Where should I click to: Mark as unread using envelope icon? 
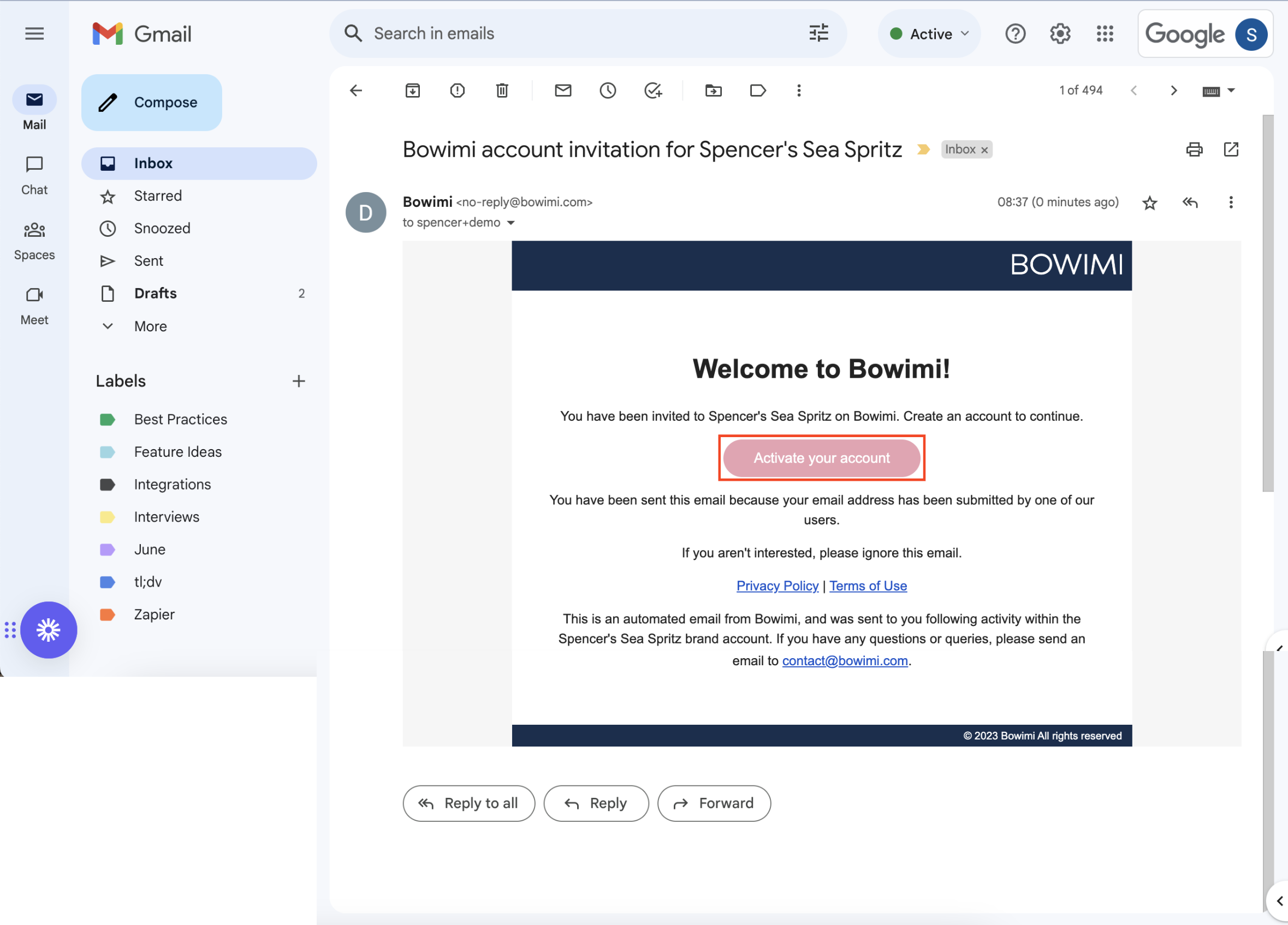[x=563, y=90]
